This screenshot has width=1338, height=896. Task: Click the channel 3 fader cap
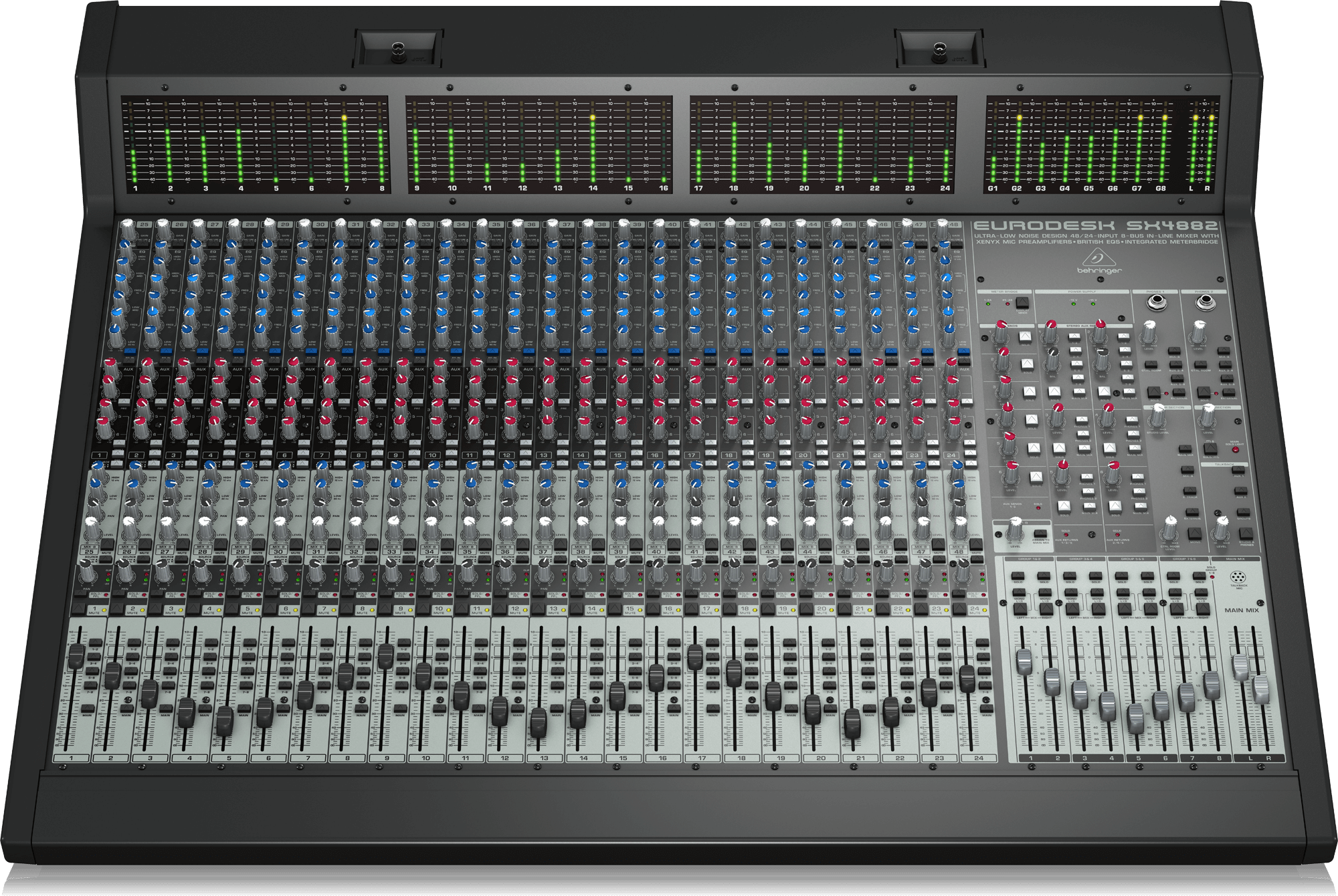(x=149, y=694)
